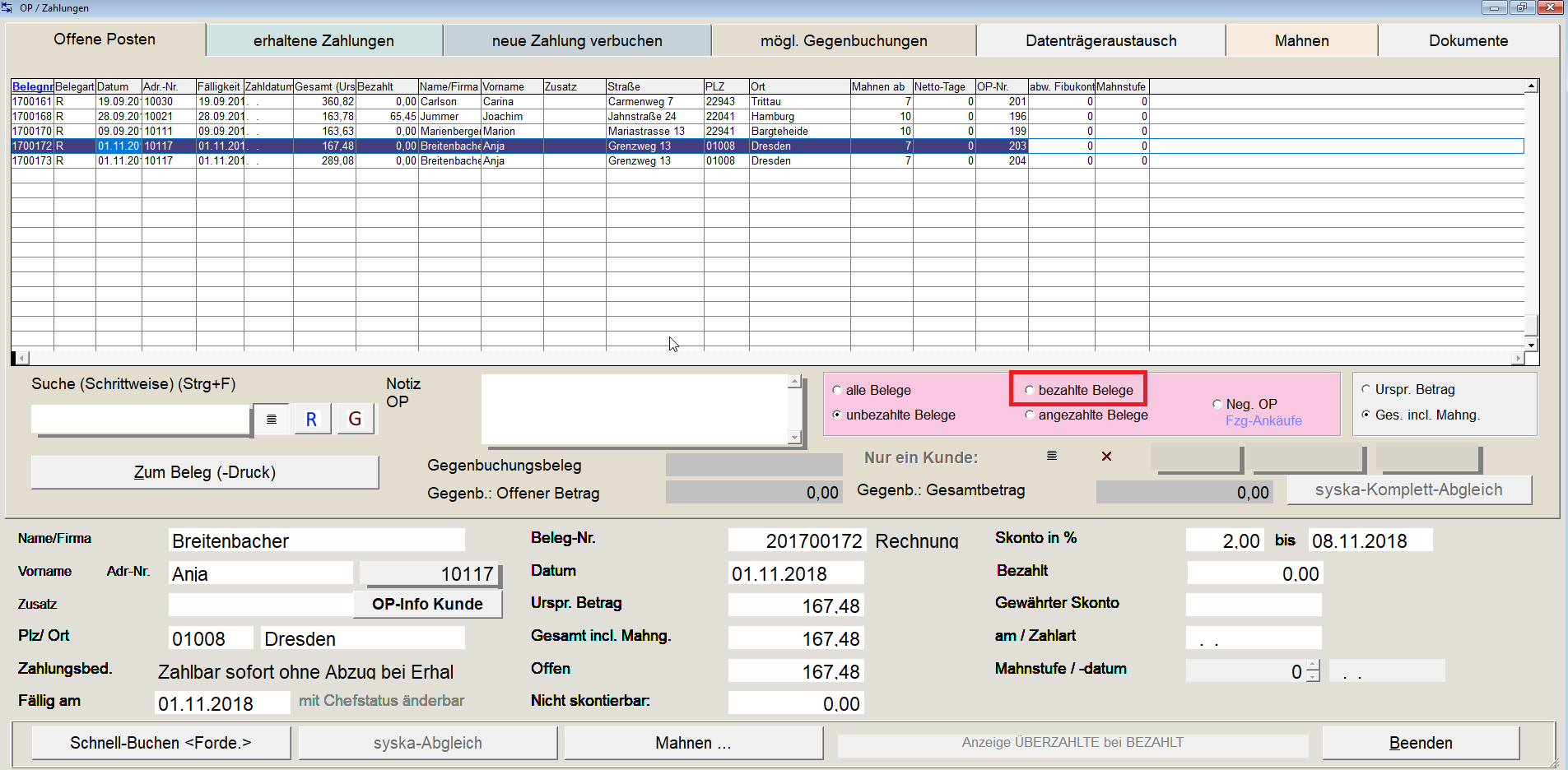Click Belegnr column header to sort
Screen dimensions: 1568x770
33,86
